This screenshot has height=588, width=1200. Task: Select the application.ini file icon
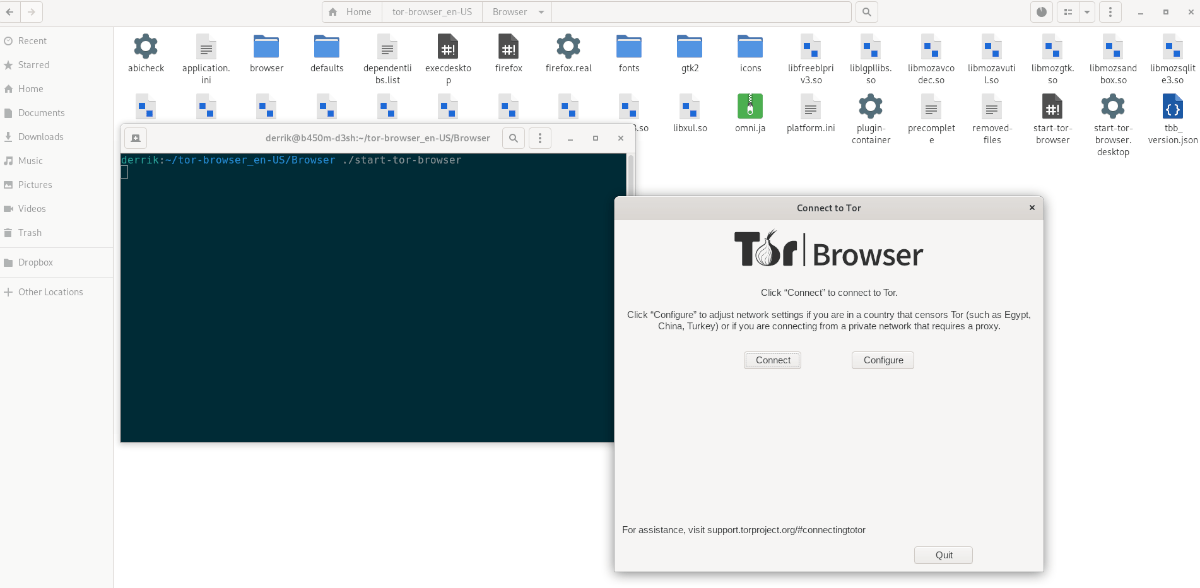(206, 46)
